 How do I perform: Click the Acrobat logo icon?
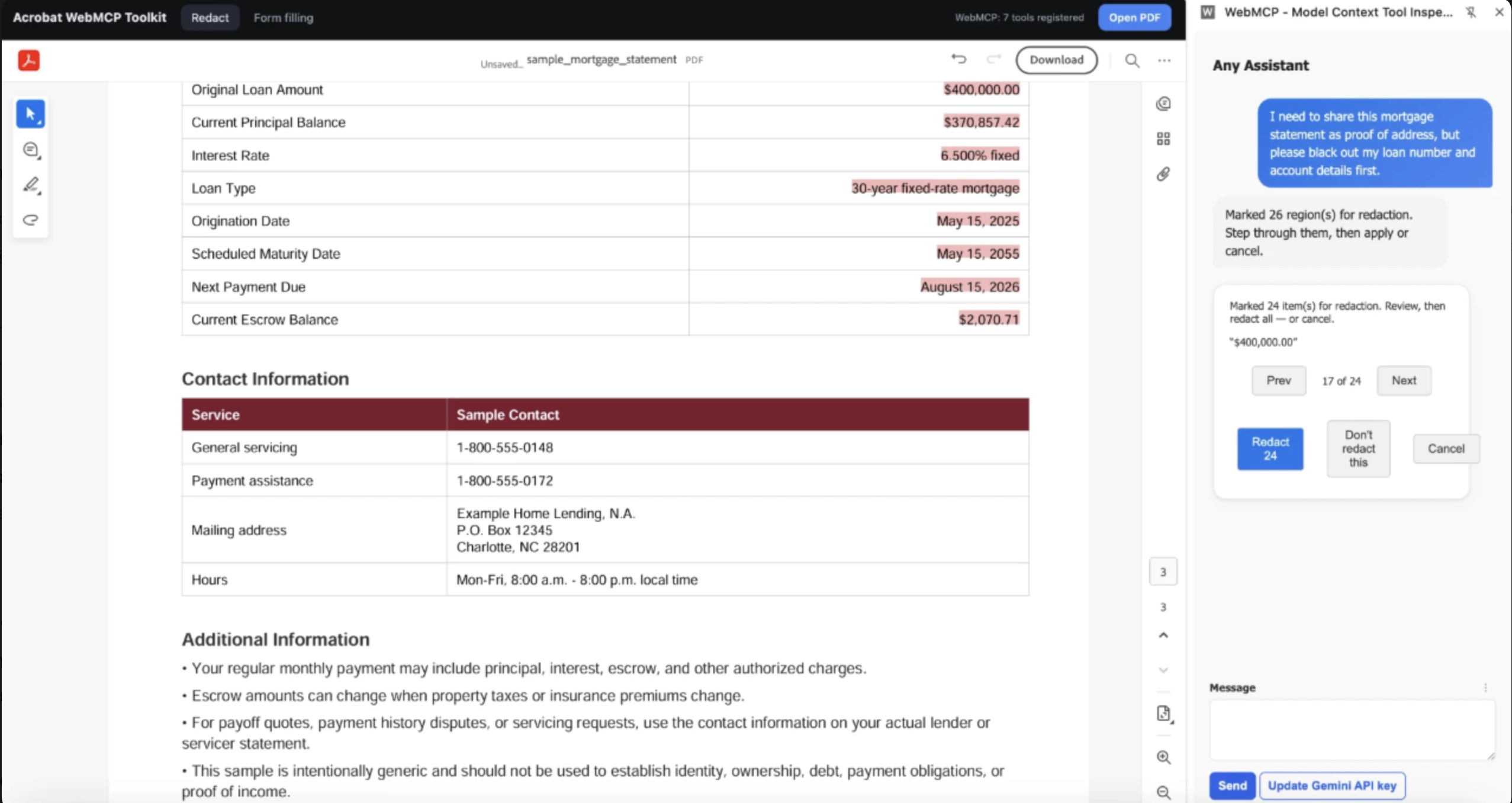pyautogui.click(x=28, y=60)
